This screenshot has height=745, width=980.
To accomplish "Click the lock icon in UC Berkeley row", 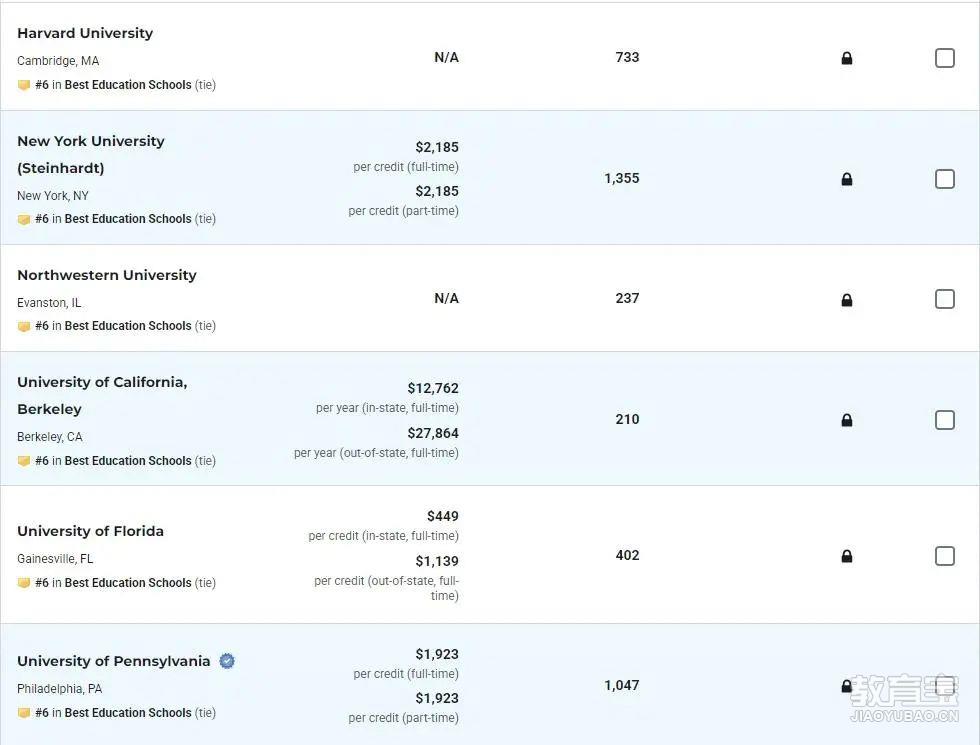I will coord(847,420).
